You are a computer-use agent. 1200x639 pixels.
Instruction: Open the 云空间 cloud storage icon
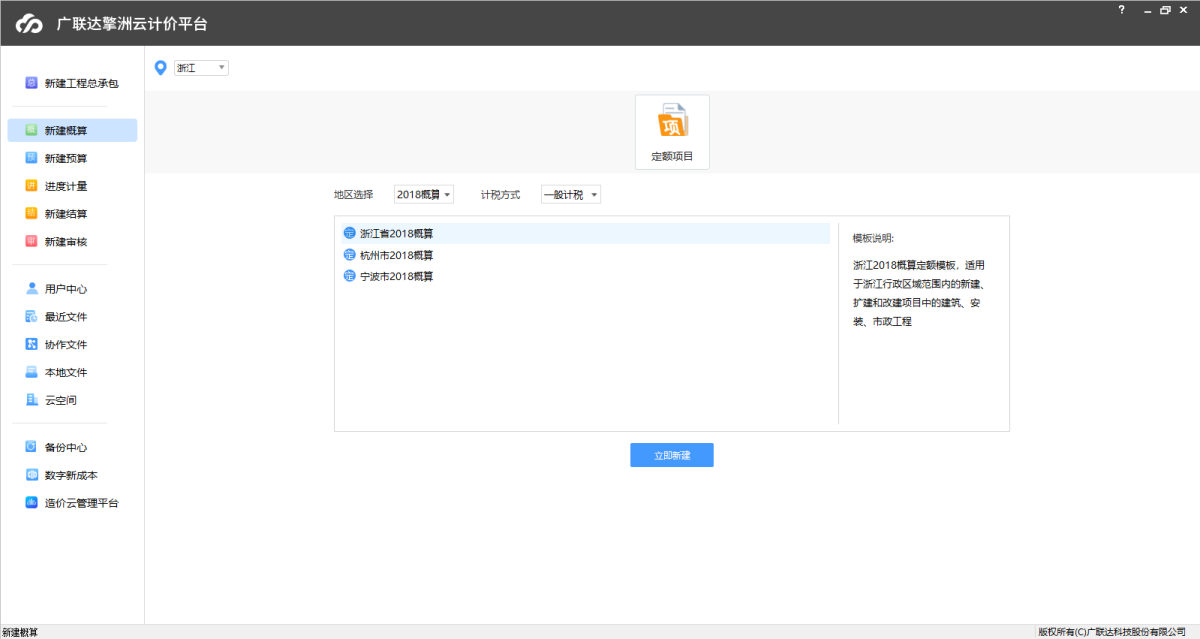(32, 400)
